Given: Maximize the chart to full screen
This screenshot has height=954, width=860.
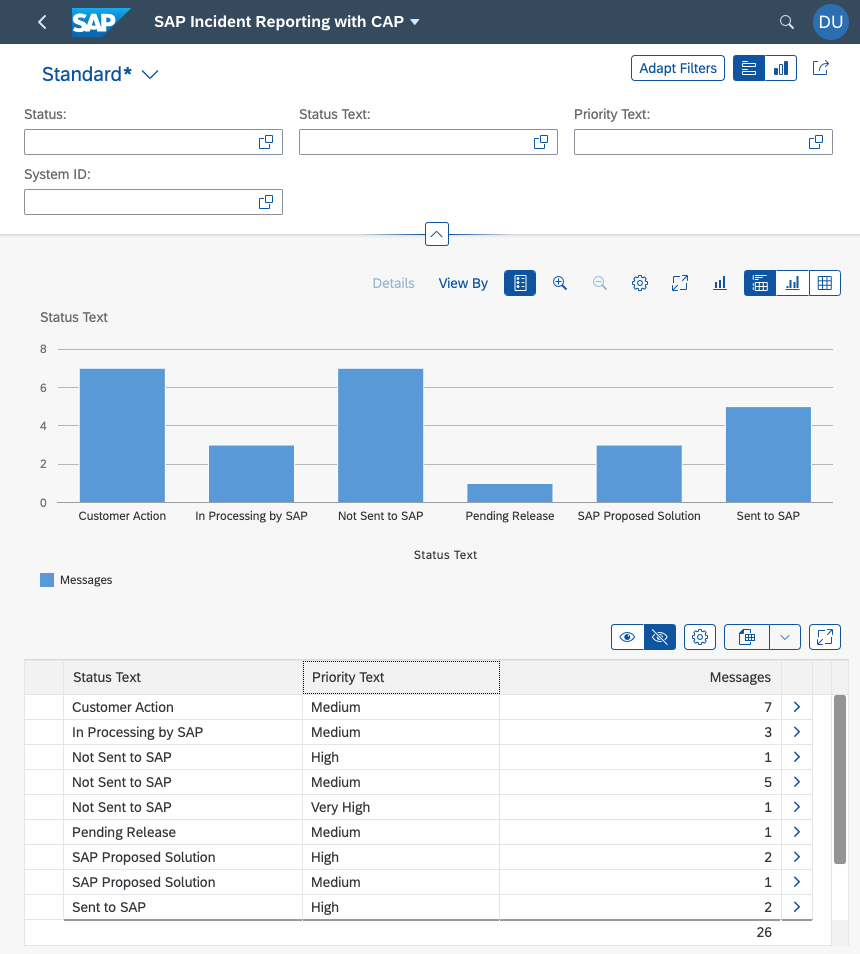Looking at the screenshot, I should coord(680,283).
